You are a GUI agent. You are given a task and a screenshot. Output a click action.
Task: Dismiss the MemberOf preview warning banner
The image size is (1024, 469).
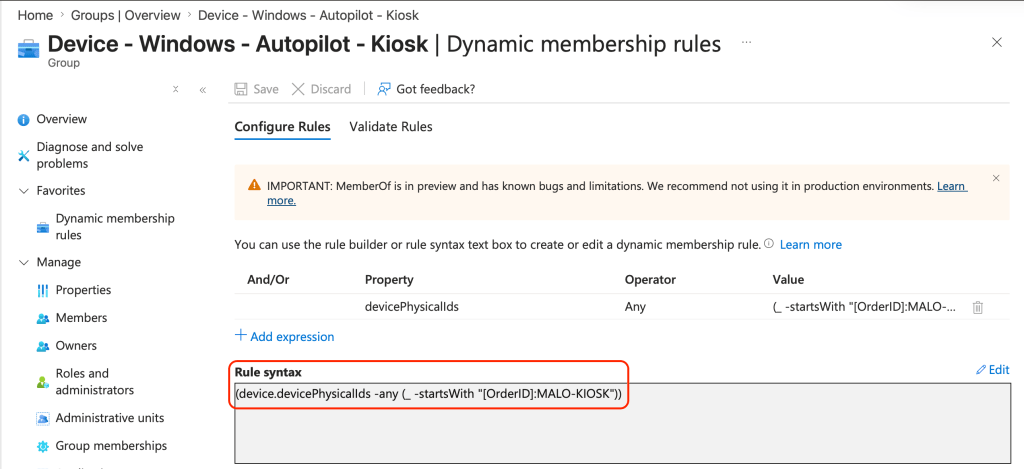(x=995, y=178)
